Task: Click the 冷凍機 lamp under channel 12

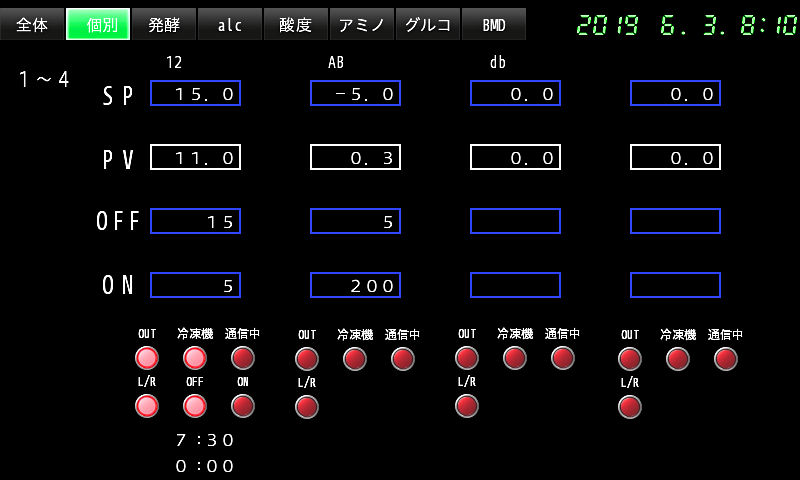Action: (x=195, y=358)
